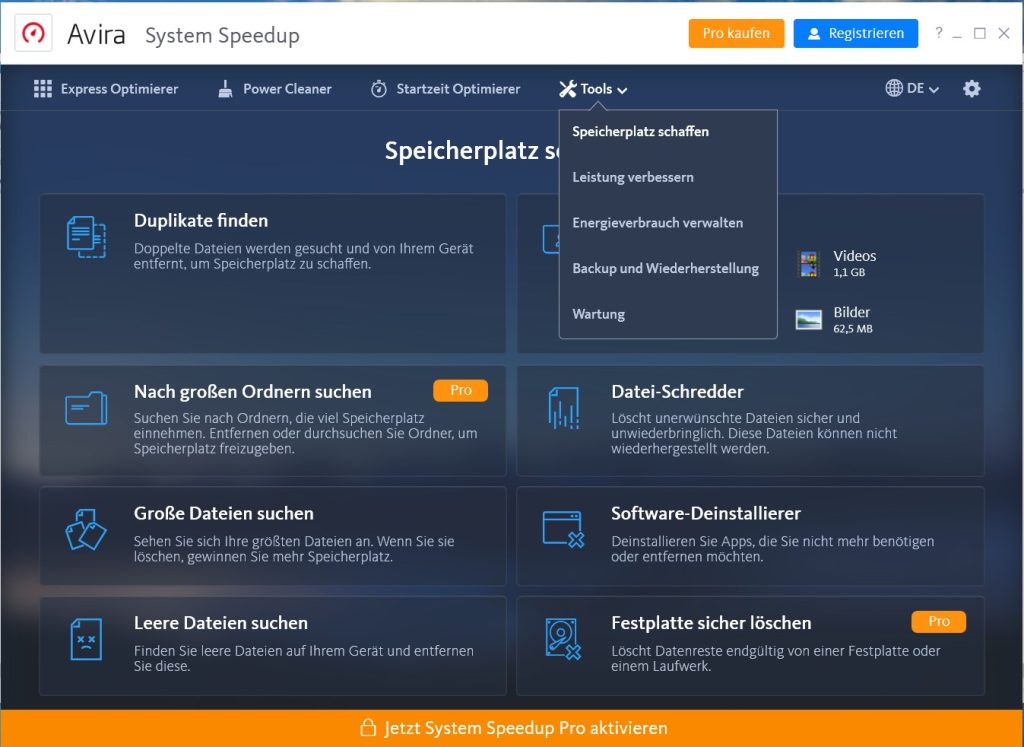Click the Bilder label
The width and height of the screenshot is (1024, 747).
click(852, 312)
